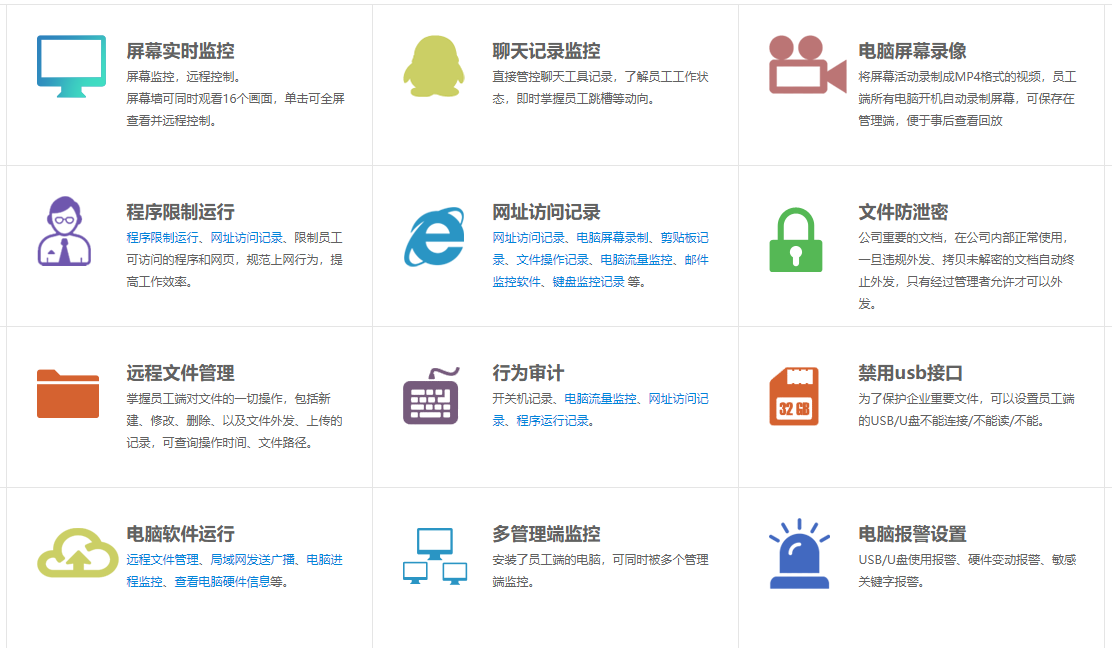Viewport: 1112px width, 648px height.
Task: Open the 程序运行记录 link under 行为审计
Action: pos(552,421)
